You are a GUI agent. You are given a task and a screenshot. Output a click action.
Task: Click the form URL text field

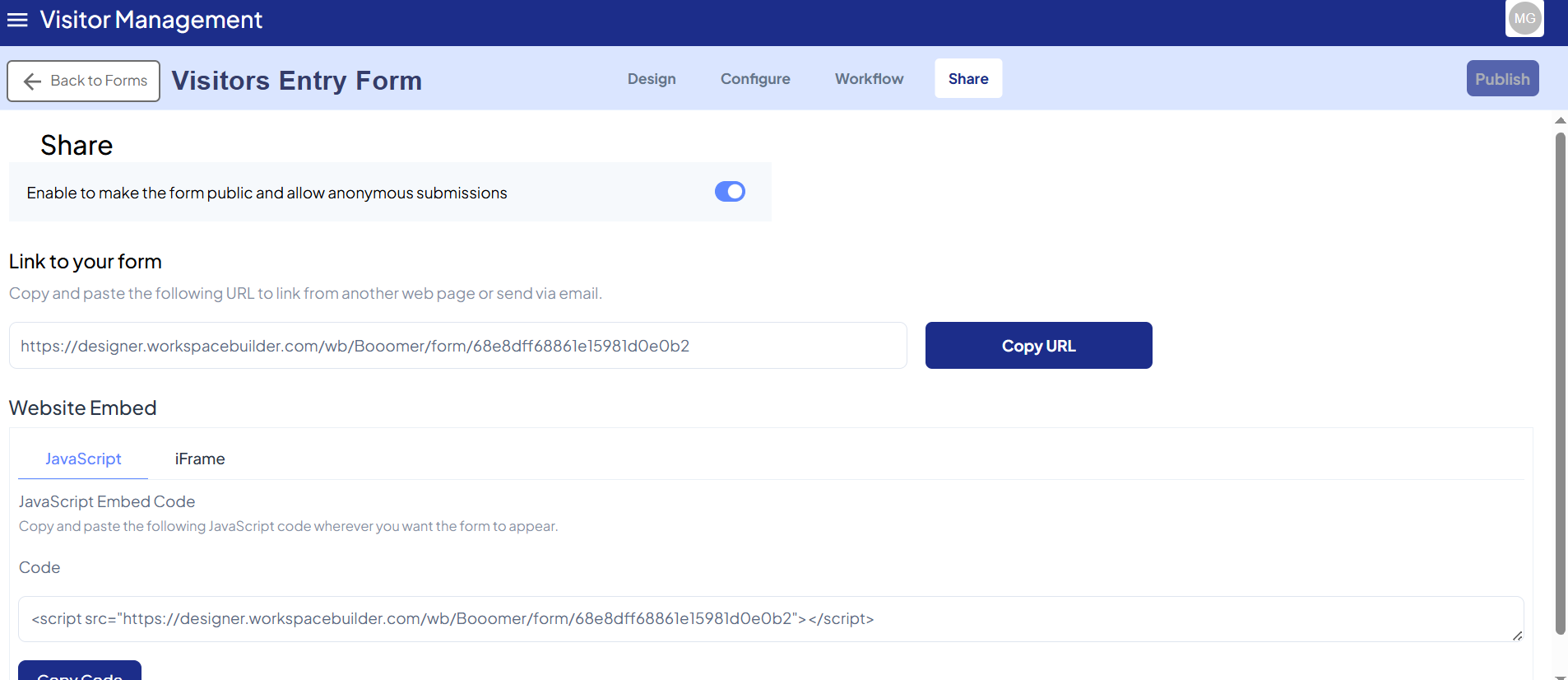pyautogui.click(x=457, y=346)
